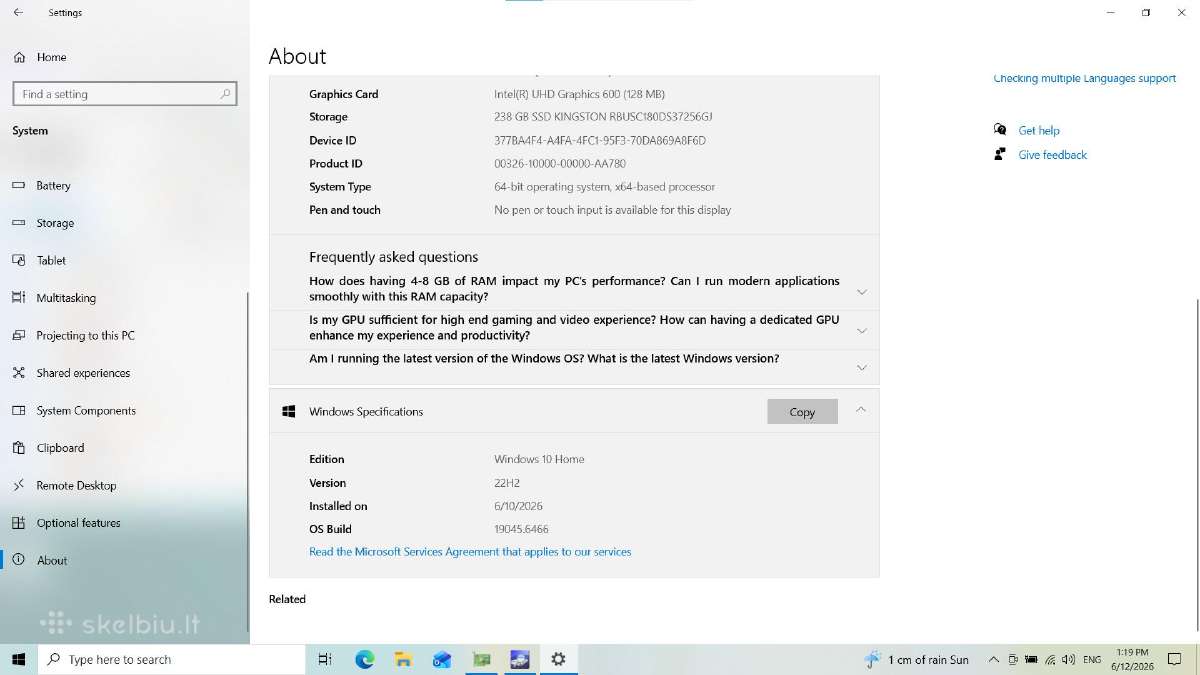Click the Settings gear taskbar icon
The image size is (1200, 675).
point(558,659)
